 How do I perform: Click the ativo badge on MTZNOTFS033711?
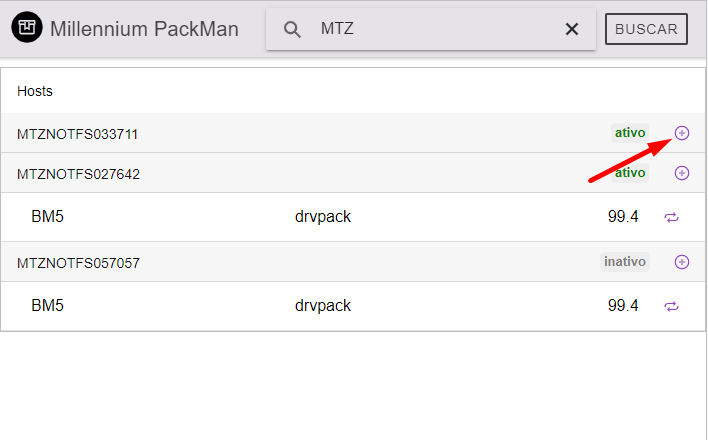point(630,132)
